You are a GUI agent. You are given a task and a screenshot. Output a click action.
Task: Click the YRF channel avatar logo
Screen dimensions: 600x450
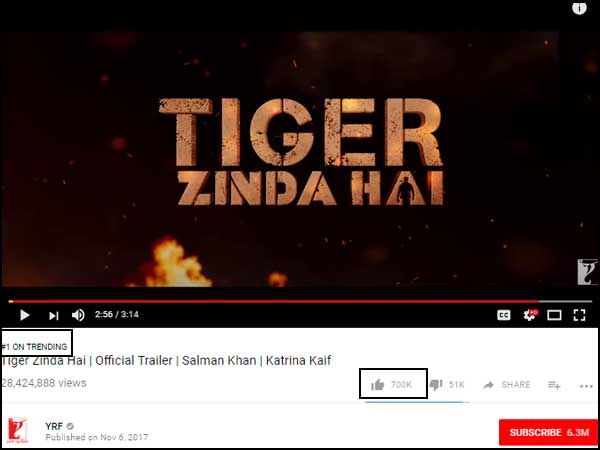pyautogui.click(x=18, y=430)
